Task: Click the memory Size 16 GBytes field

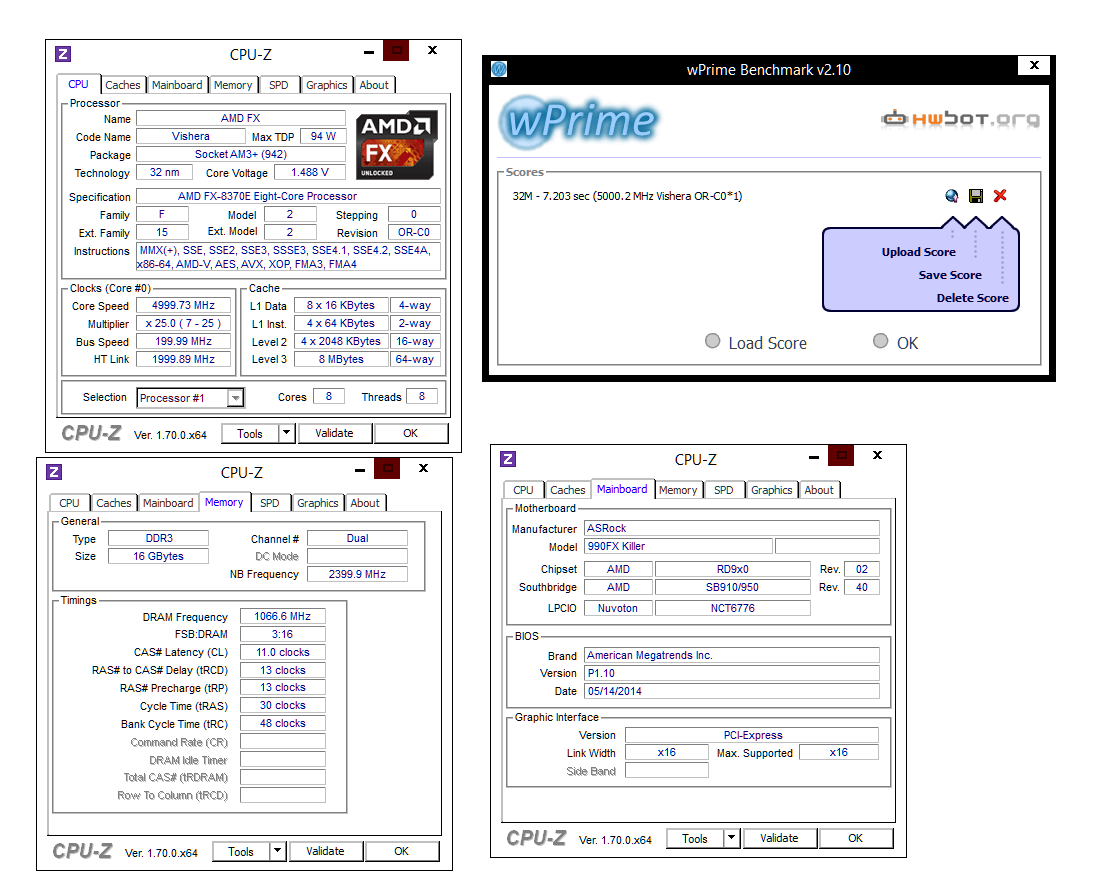Action: coord(158,556)
